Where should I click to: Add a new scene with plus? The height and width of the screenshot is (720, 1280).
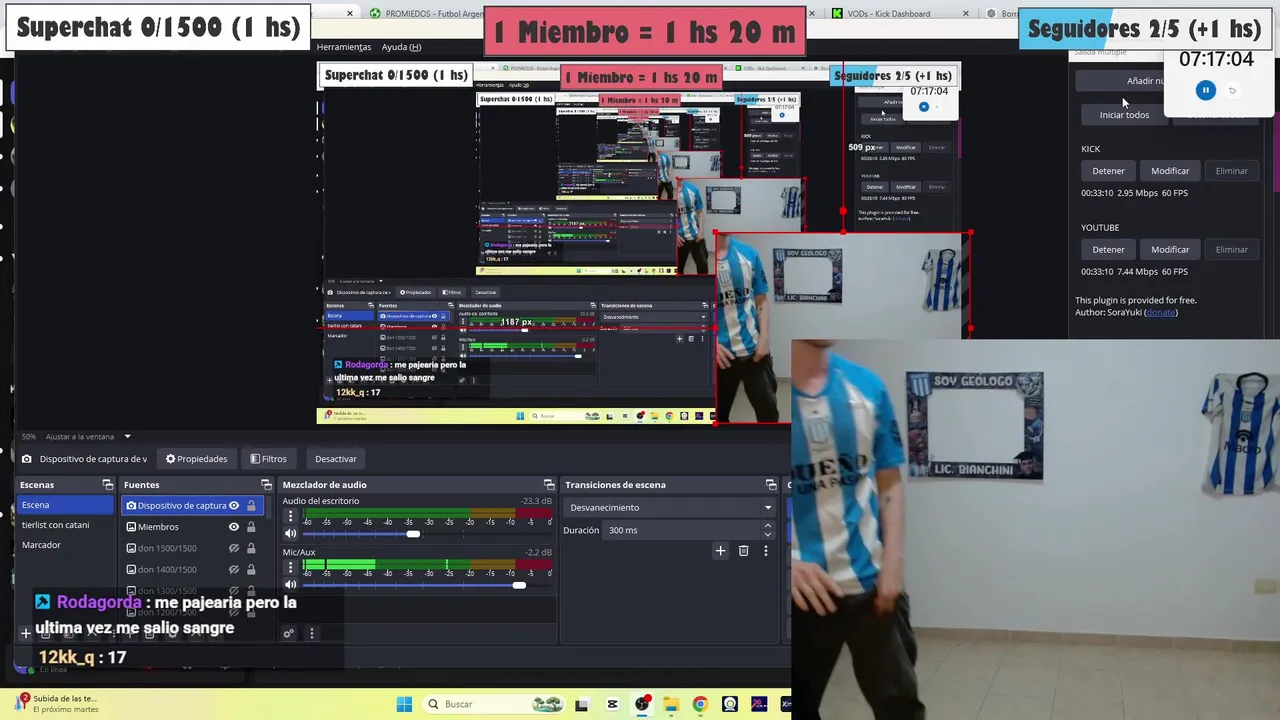coord(26,633)
